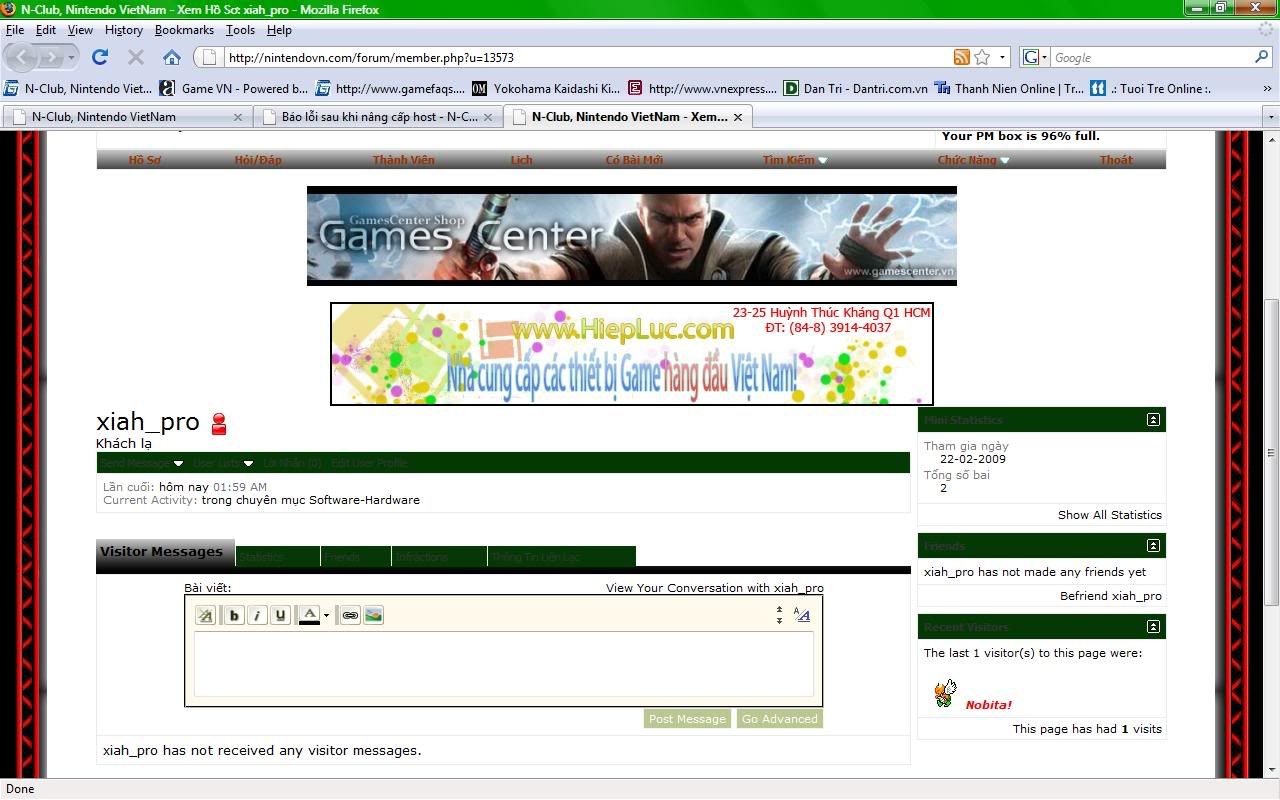Click Befriend xiah_pro link
Image resolution: width=1280 pixels, height=800 pixels.
click(1111, 596)
